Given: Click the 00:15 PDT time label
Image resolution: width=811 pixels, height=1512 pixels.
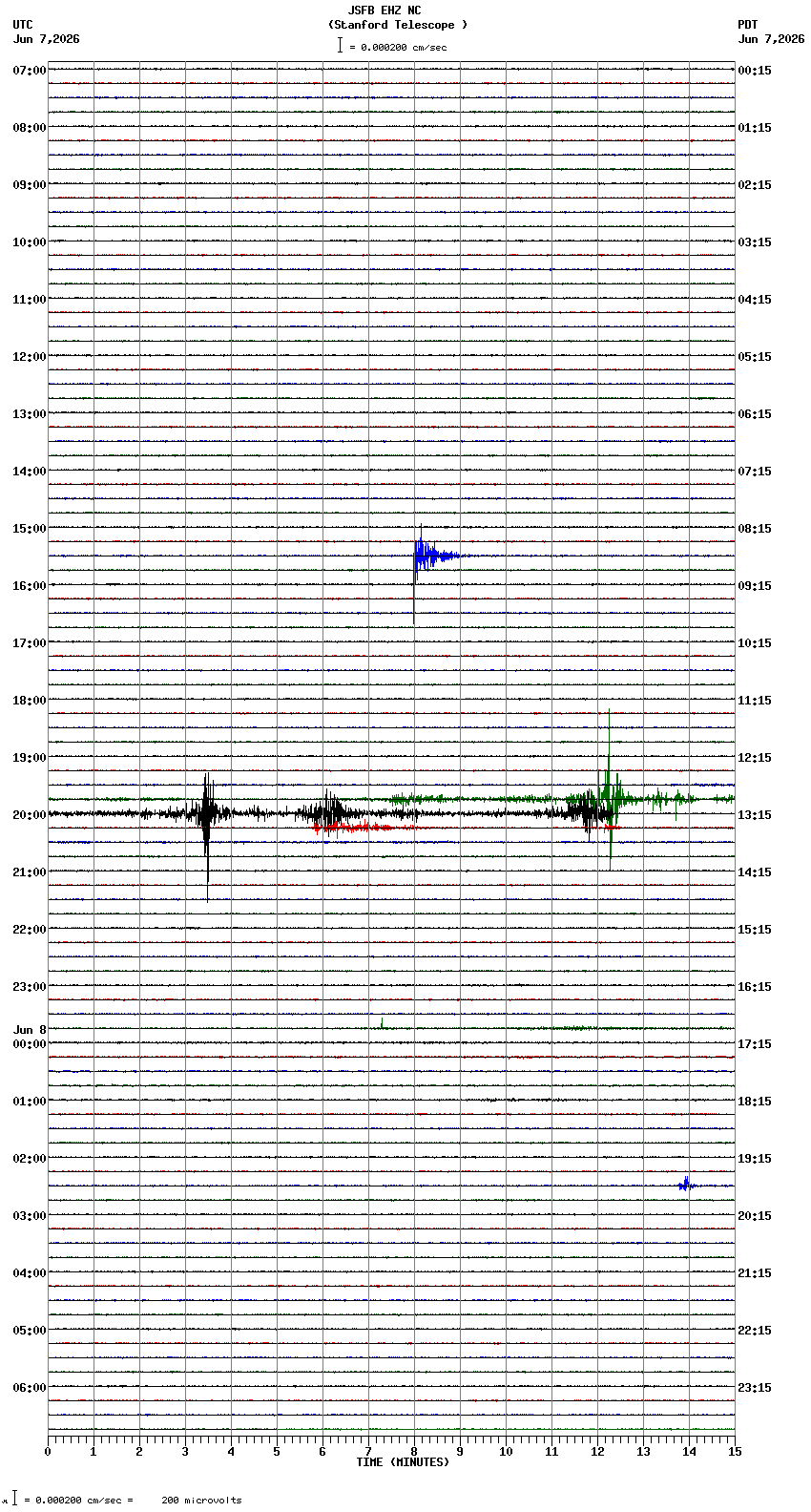Looking at the screenshot, I should (x=755, y=71).
